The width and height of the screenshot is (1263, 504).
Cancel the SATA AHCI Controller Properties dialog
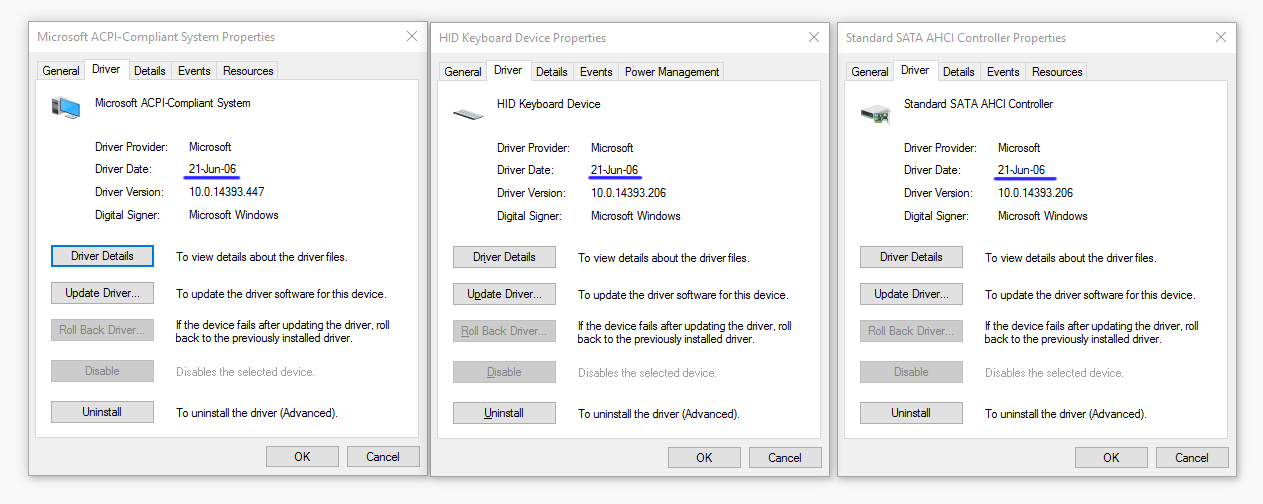[x=1192, y=457]
